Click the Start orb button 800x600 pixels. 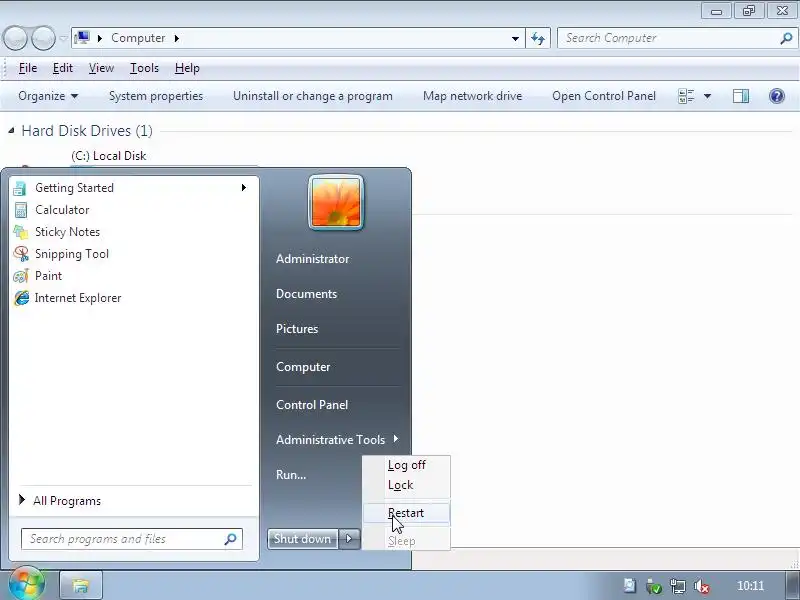pyautogui.click(x=26, y=584)
